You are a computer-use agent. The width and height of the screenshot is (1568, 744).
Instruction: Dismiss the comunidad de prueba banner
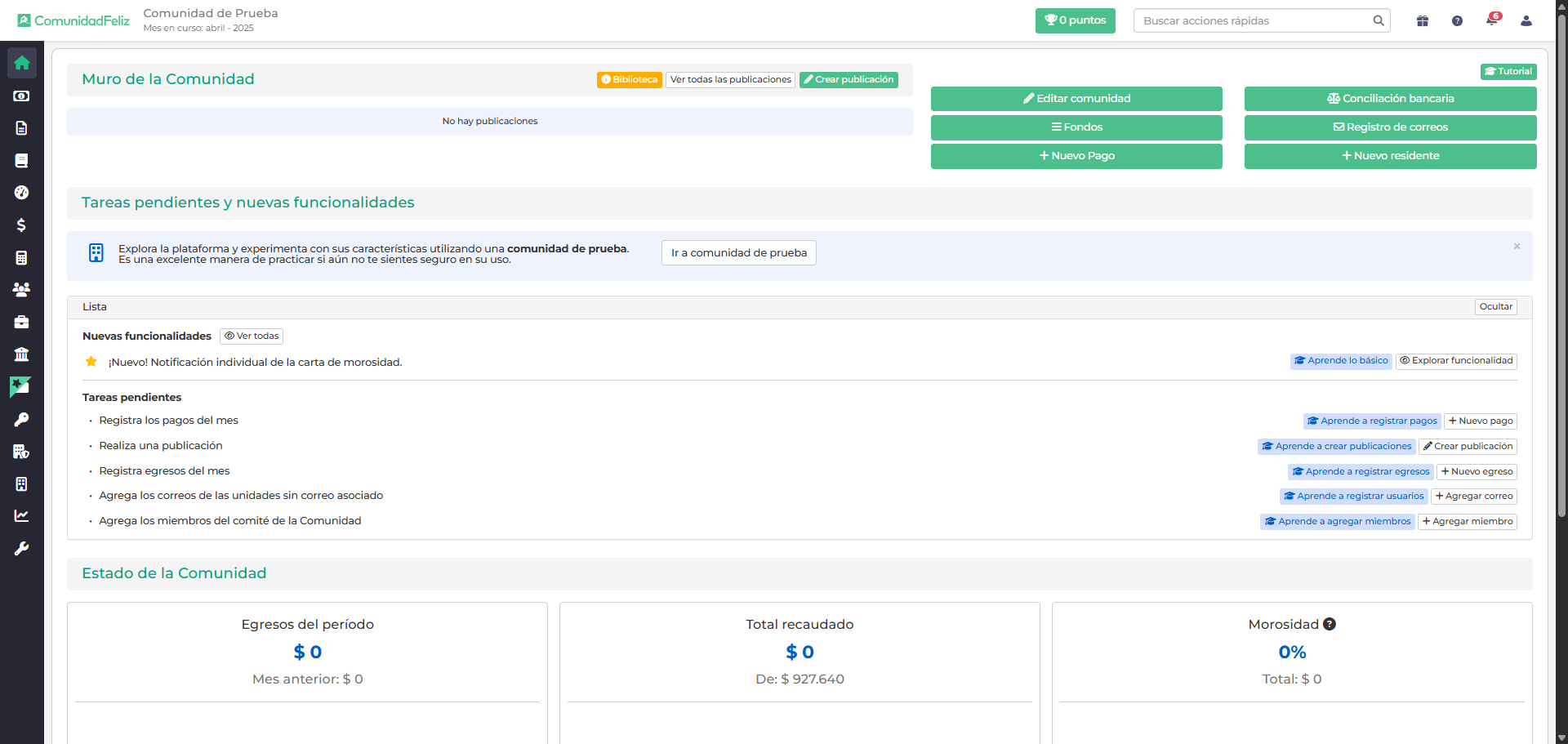(1517, 246)
